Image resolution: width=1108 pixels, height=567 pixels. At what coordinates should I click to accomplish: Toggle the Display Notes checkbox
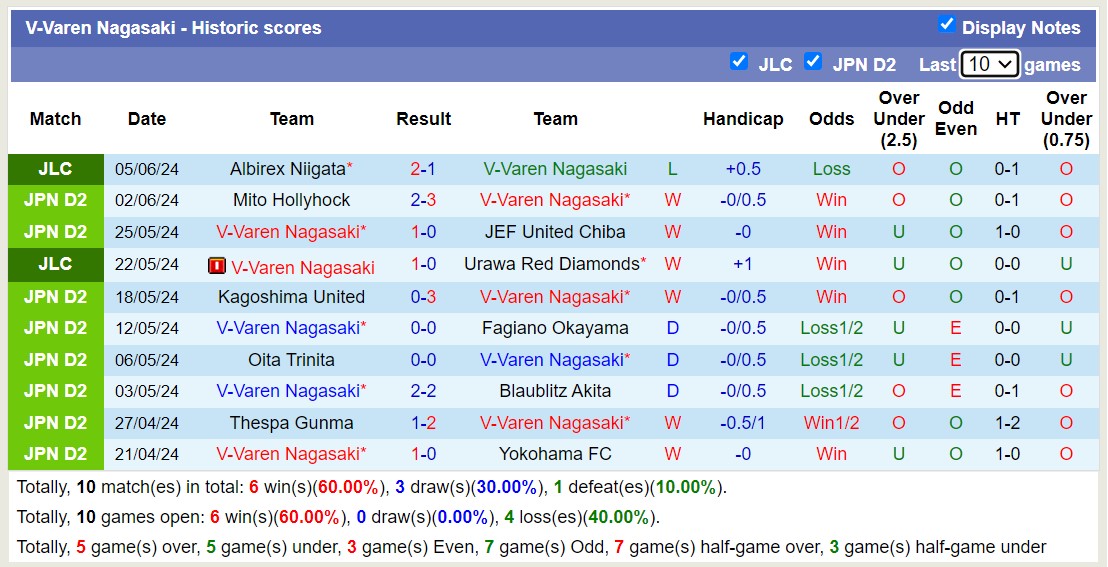pyautogui.click(x=946, y=24)
